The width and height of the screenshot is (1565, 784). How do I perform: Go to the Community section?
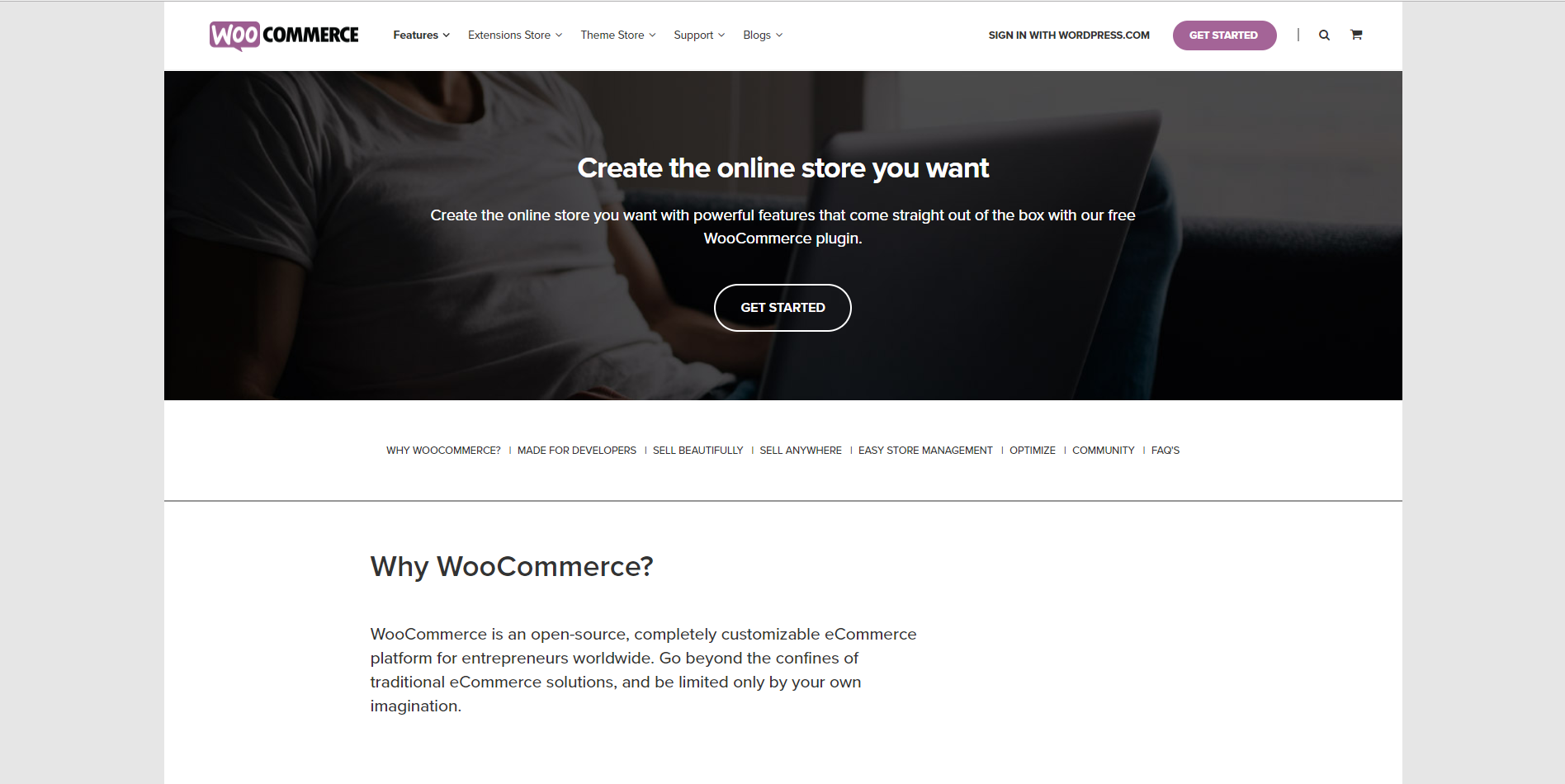(1104, 451)
